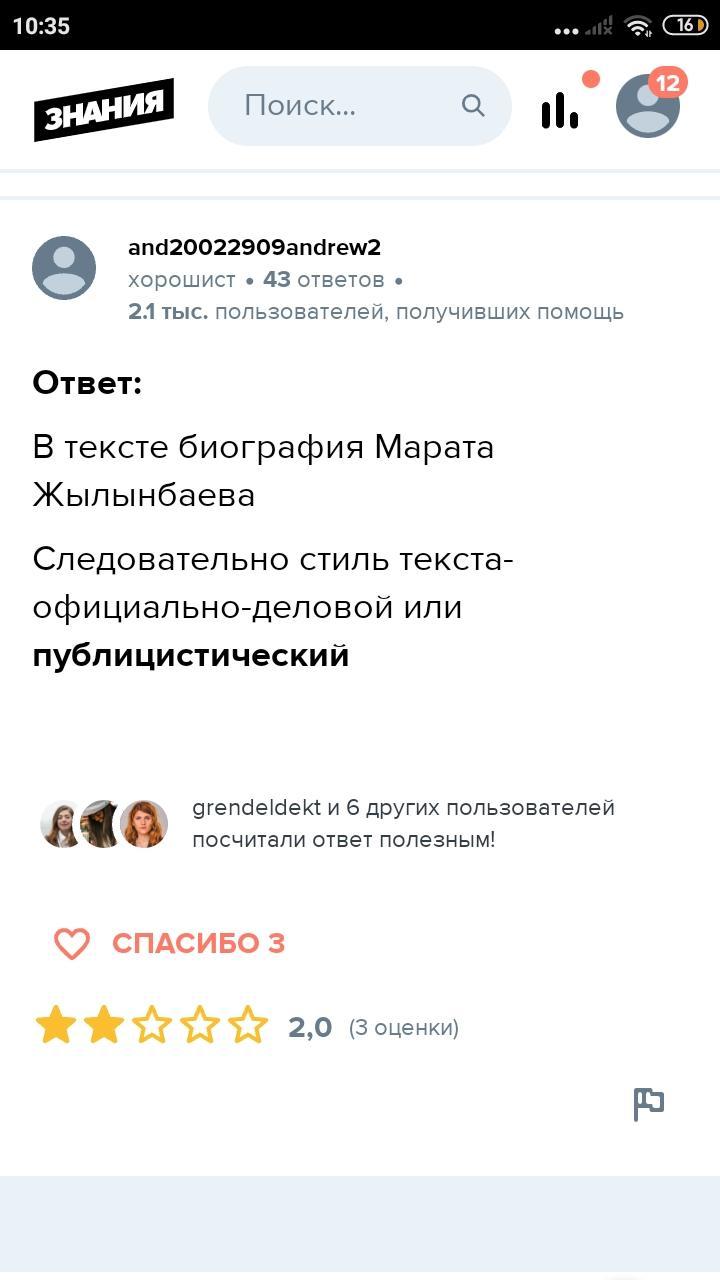Click second helpful user thumbnail
This screenshot has height=1280, width=720.
coord(102,824)
